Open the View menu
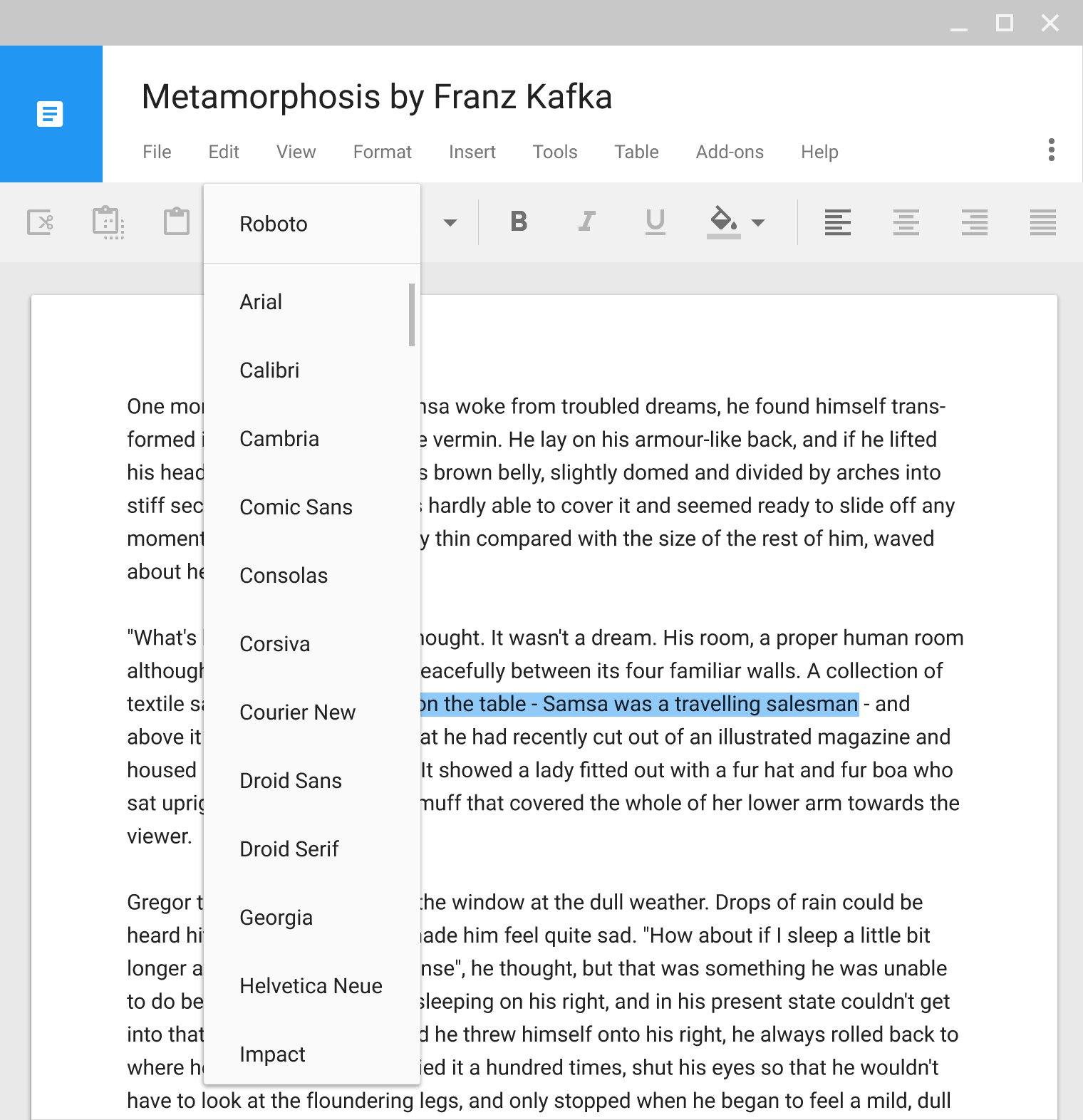Viewport: 1083px width, 1120px height. 296,152
